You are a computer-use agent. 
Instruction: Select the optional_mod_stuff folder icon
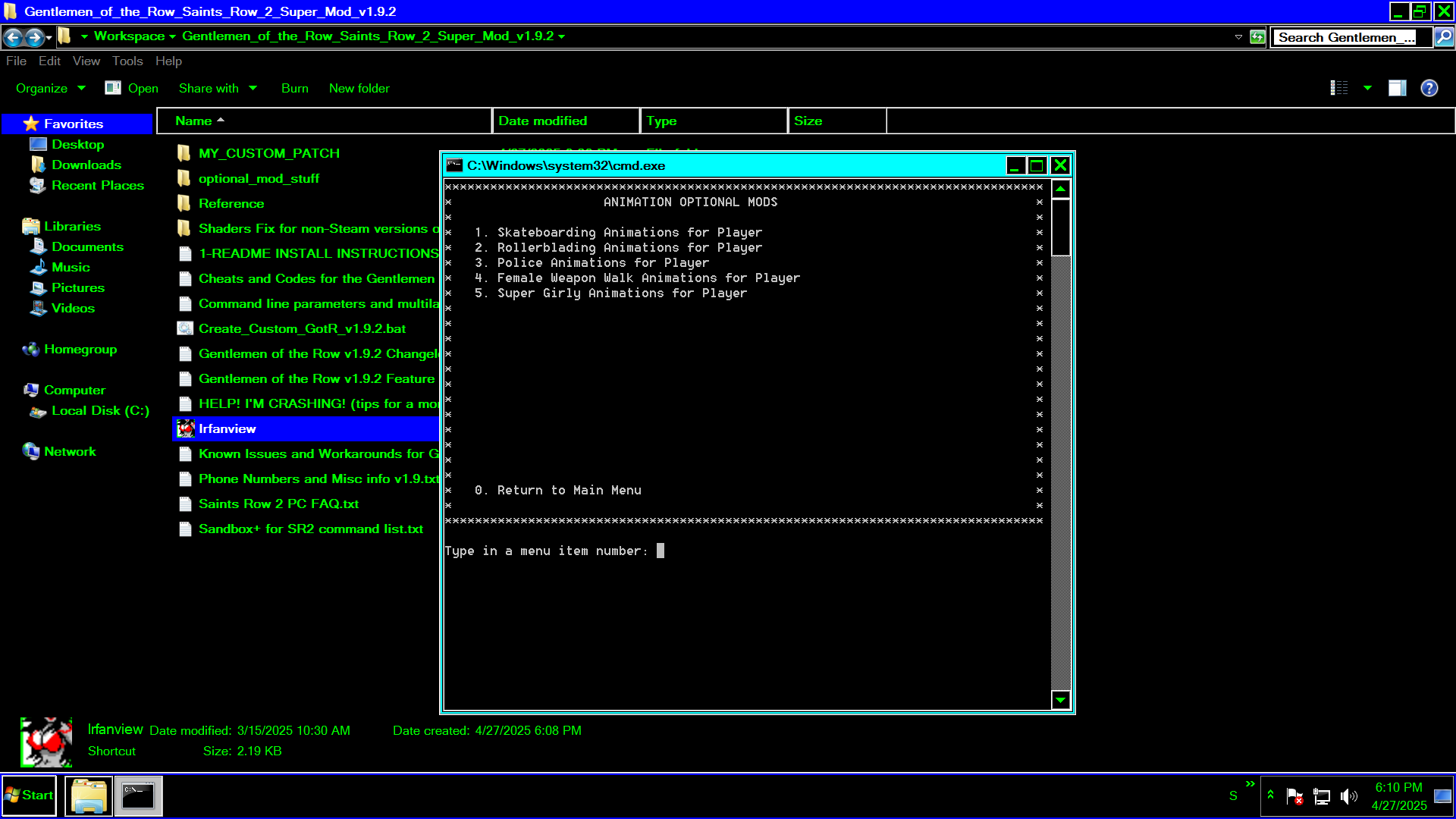184,178
